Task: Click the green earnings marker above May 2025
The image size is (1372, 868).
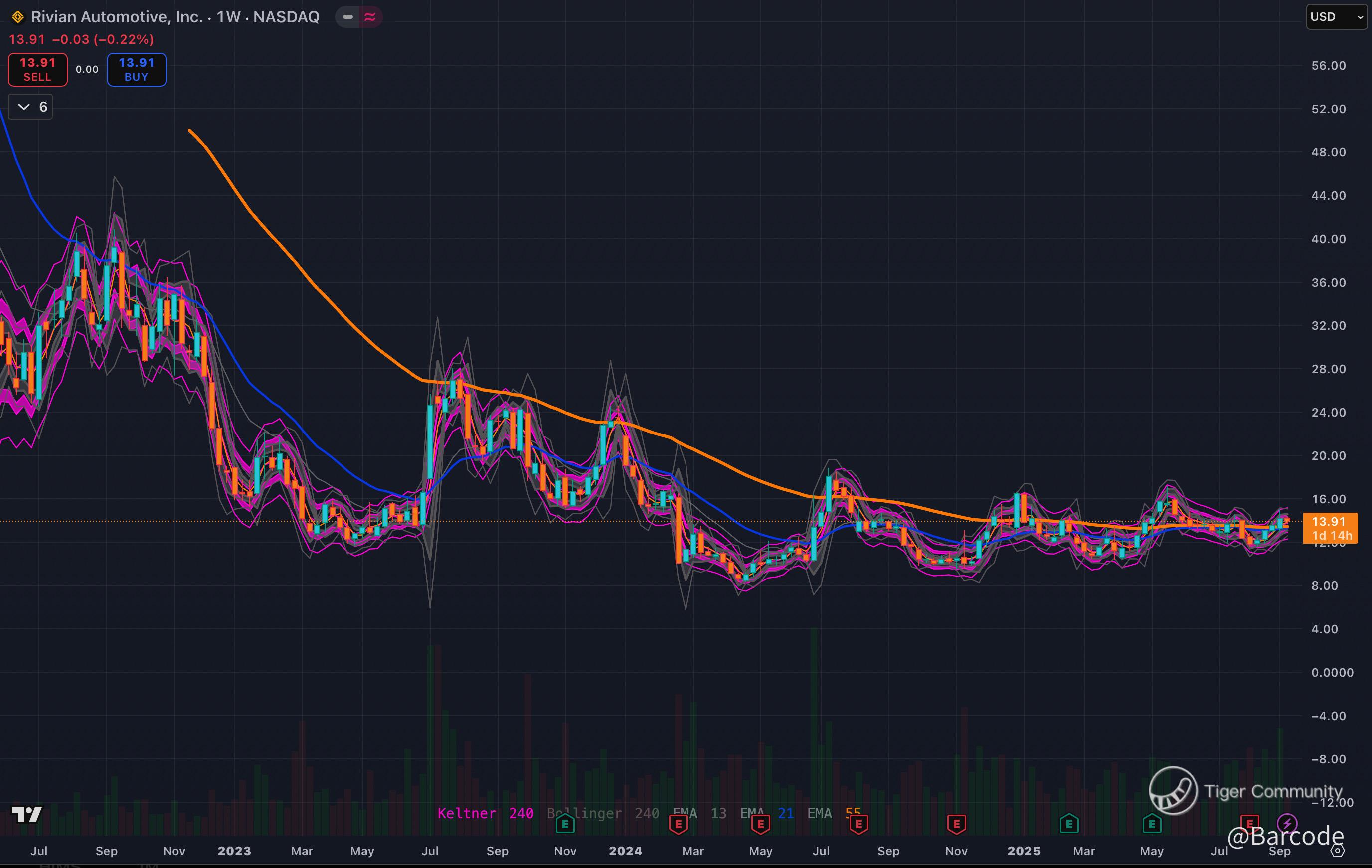Action: (x=1152, y=824)
